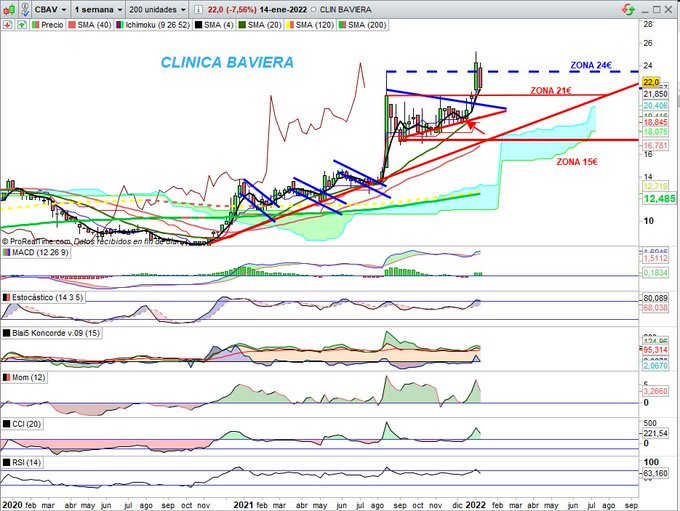Click the Mom (12) panel color icon
This screenshot has height=511, width=680.
[7, 377]
